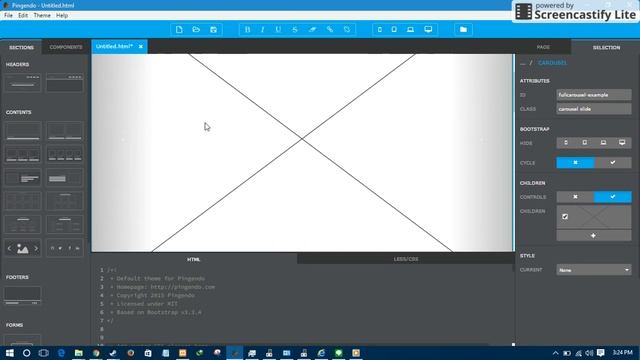Image resolution: width=640 pixels, height=360 pixels.
Task: Switch preview to phone view
Action: [x=380, y=29]
